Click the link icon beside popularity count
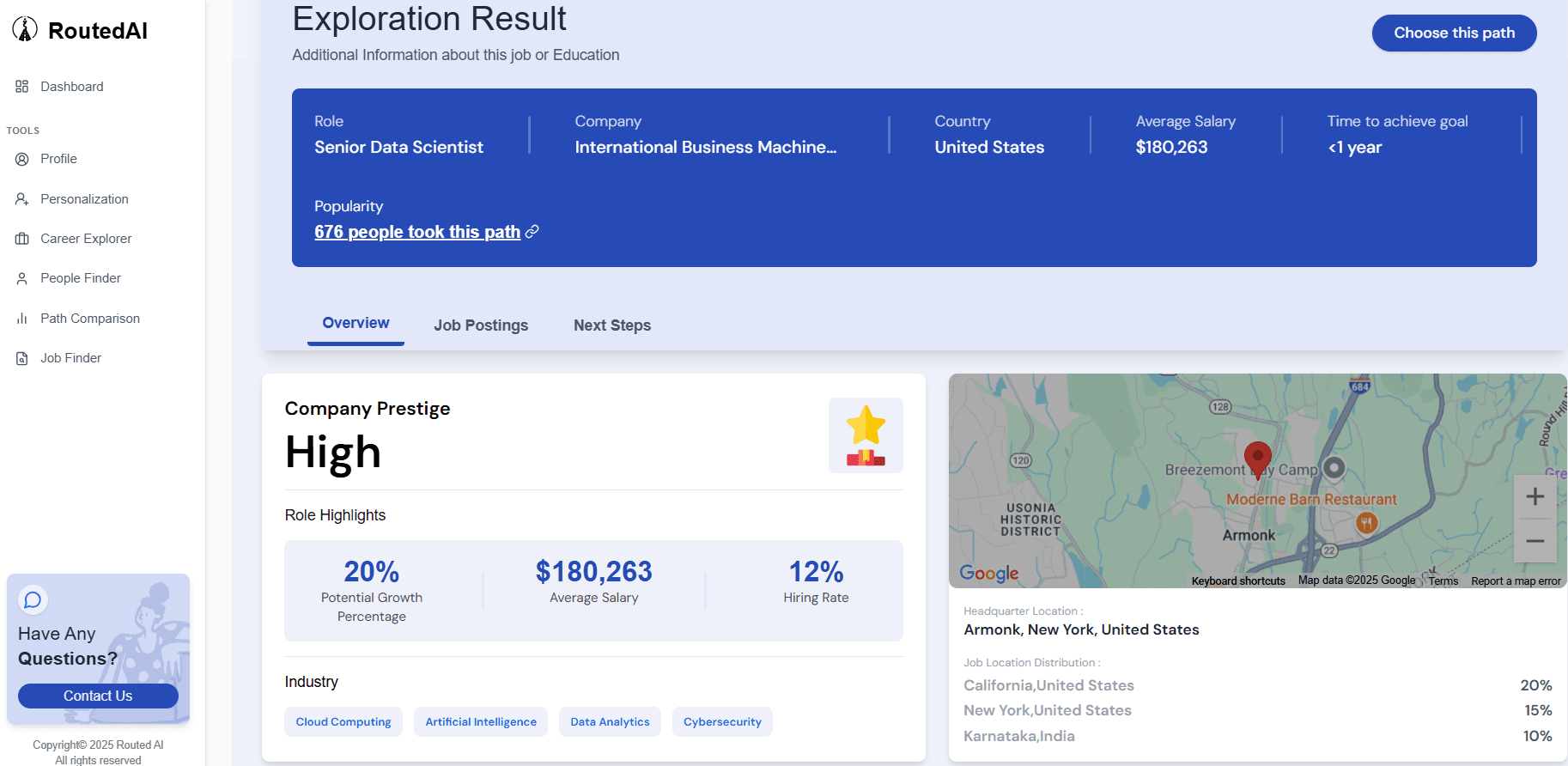 [x=532, y=232]
